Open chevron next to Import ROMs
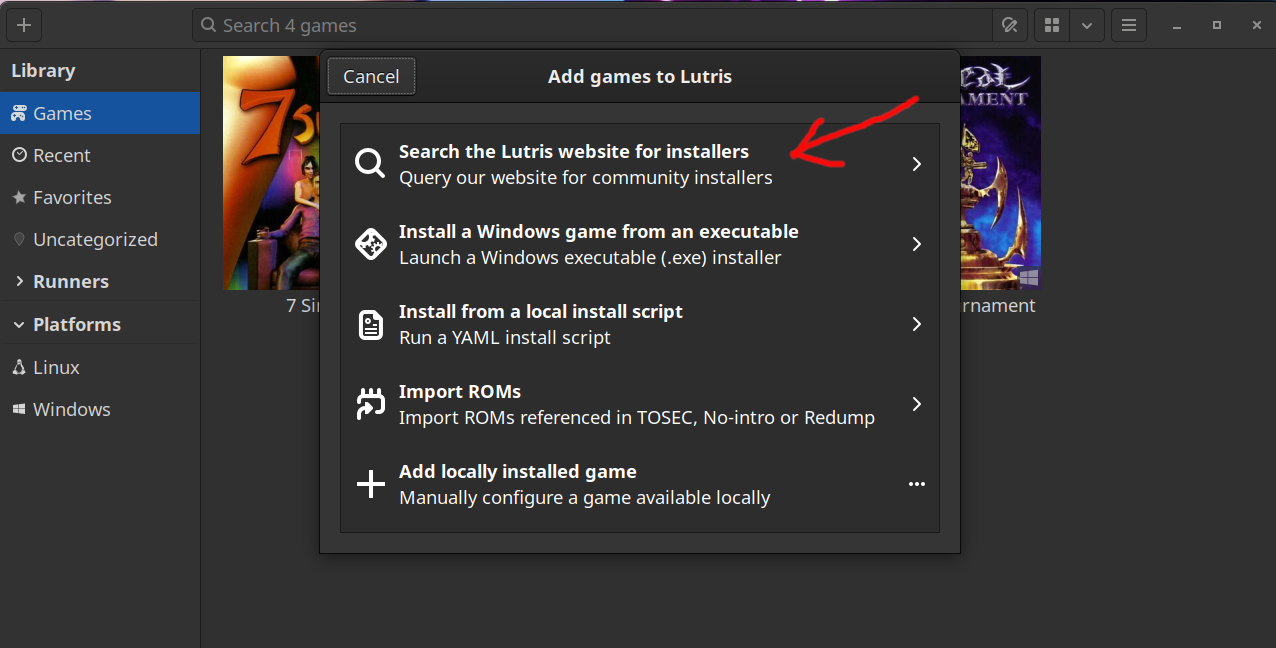This screenshot has width=1276, height=648. [x=916, y=404]
